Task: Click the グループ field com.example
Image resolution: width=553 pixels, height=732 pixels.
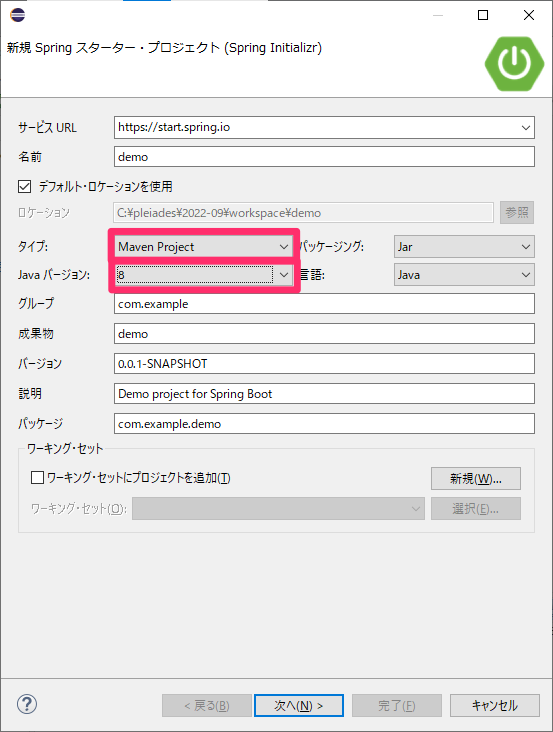Action: click(324, 304)
